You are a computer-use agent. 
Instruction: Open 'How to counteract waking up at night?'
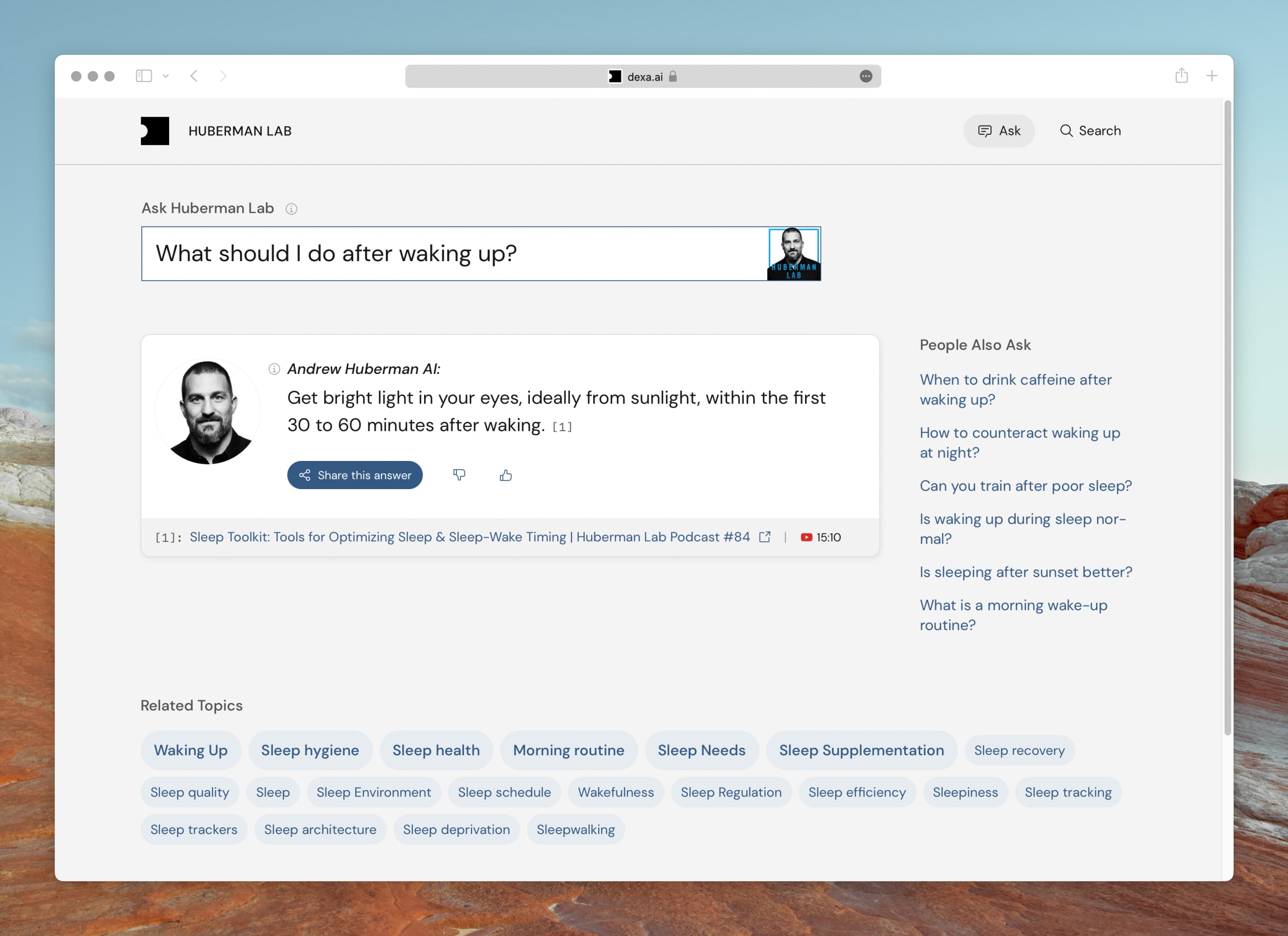tap(1019, 442)
